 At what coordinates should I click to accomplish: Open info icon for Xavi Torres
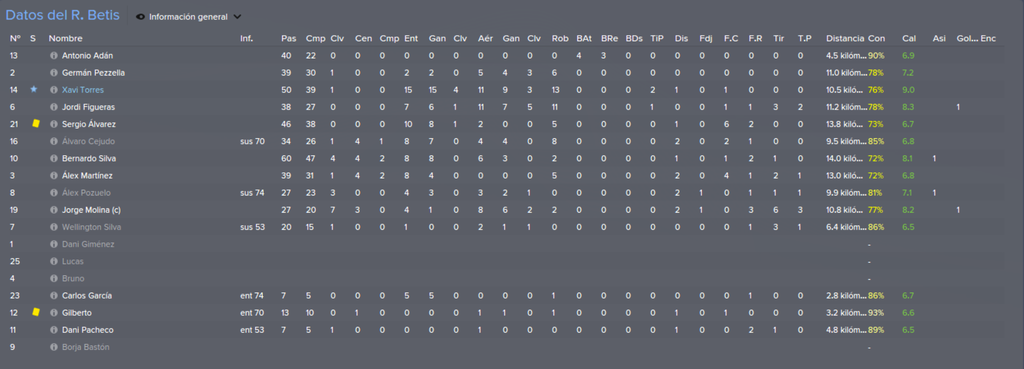[54, 90]
